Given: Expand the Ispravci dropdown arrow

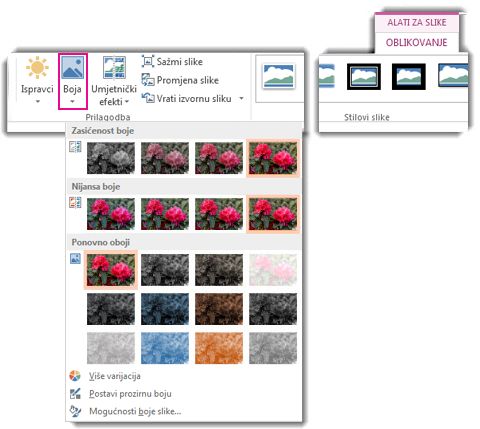Looking at the screenshot, I should pyautogui.click(x=38, y=101).
